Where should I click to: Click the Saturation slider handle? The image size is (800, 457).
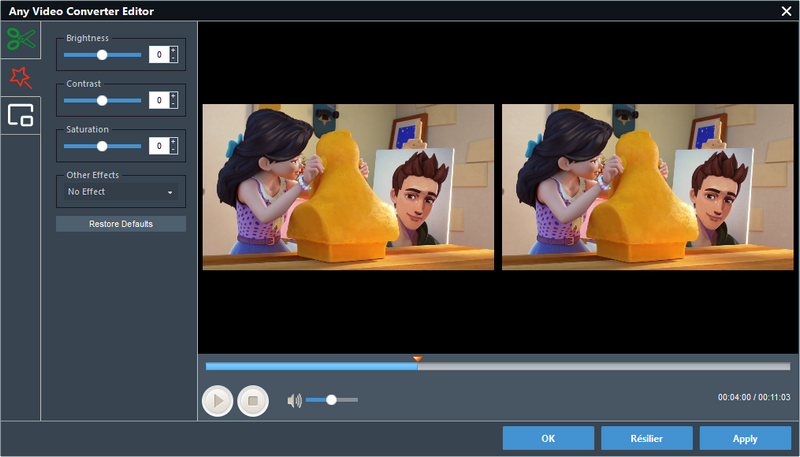tap(102, 146)
